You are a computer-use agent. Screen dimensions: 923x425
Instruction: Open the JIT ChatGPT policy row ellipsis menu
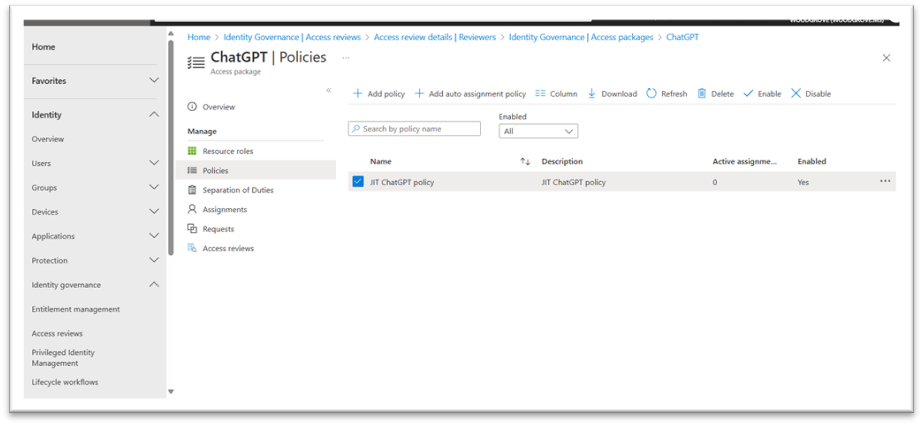pyautogui.click(x=885, y=181)
